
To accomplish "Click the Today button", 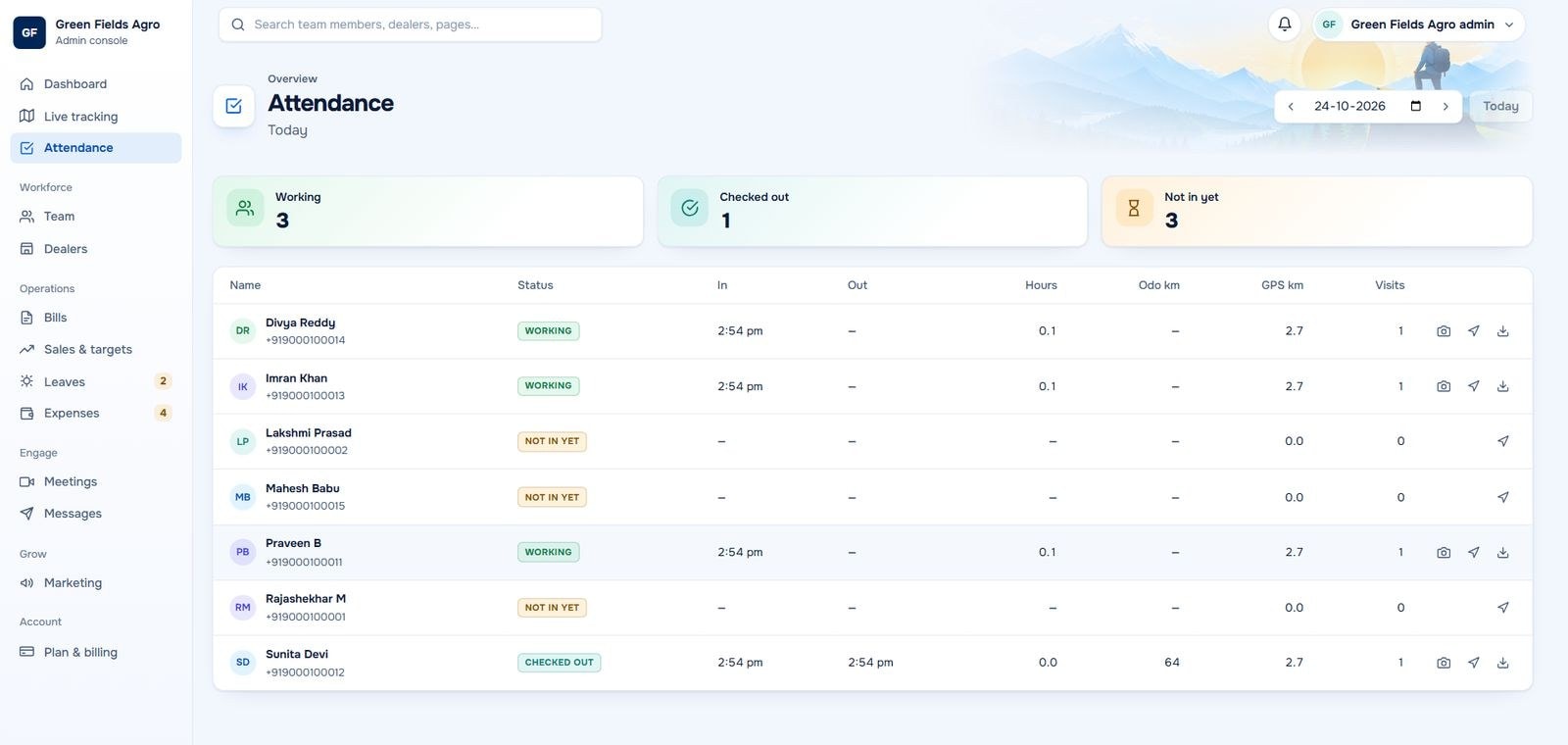I will [1500, 106].
